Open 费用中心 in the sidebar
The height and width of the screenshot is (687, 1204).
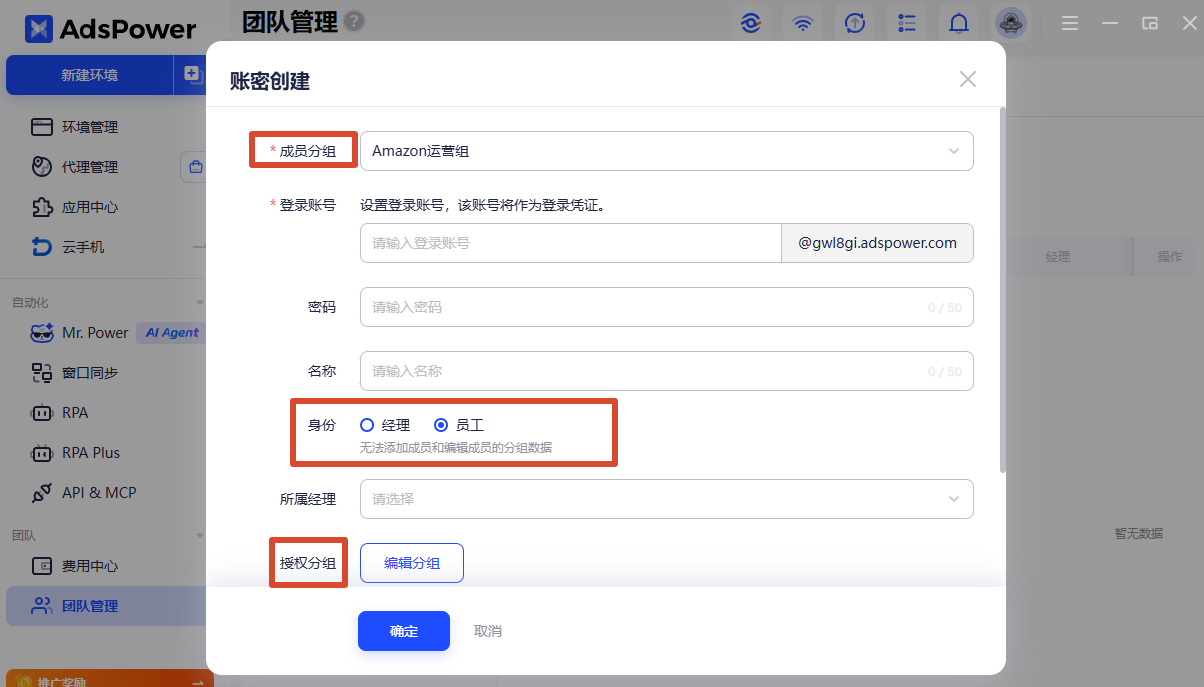90,566
